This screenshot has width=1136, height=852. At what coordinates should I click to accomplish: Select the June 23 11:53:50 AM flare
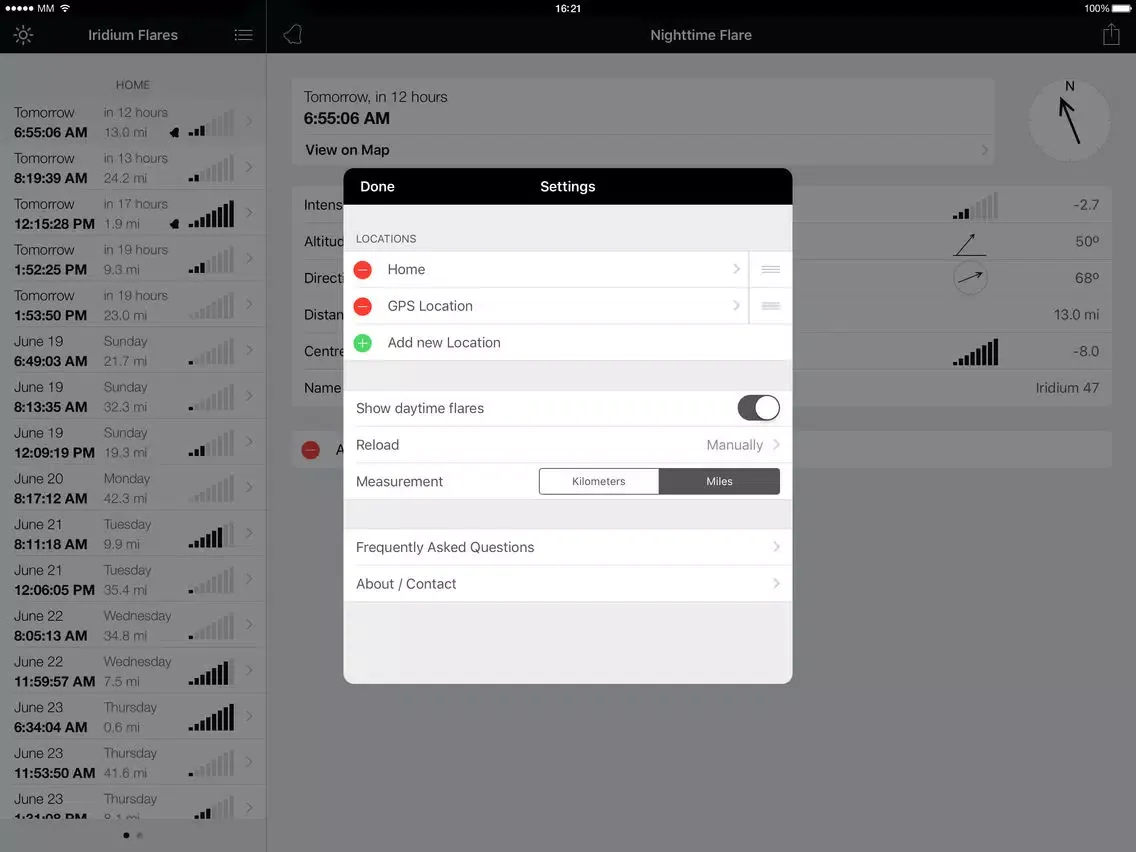[x=133, y=763]
